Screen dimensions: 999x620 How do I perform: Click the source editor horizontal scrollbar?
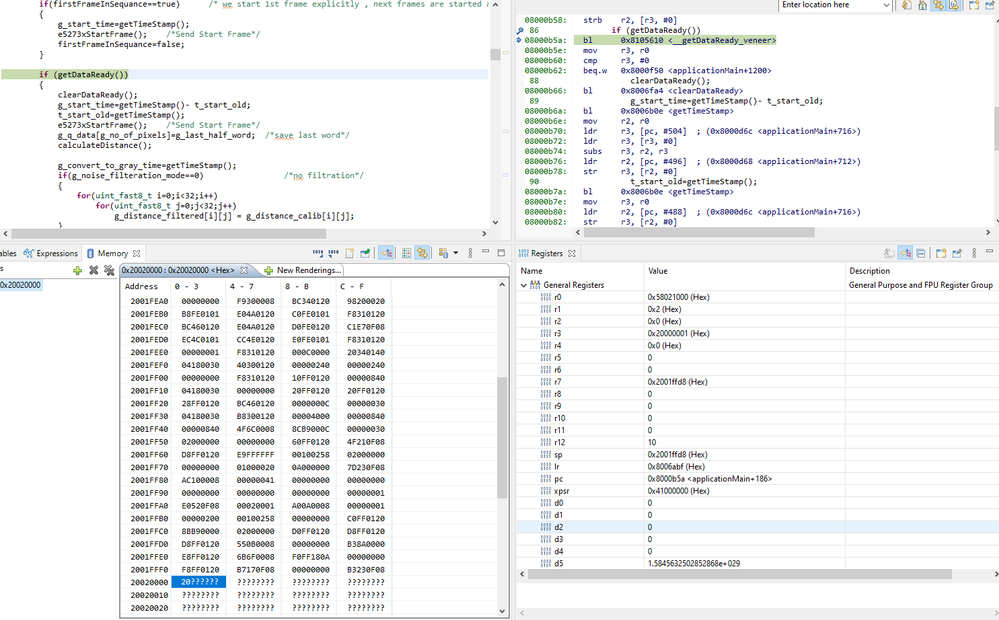point(169,234)
